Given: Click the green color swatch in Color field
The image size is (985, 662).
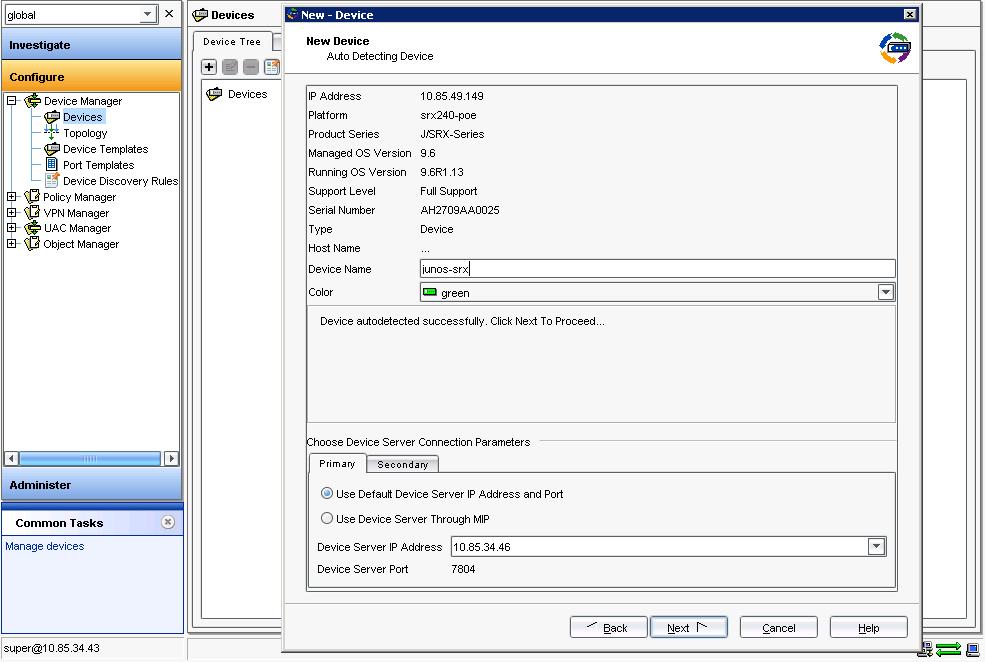Looking at the screenshot, I should tap(433, 291).
